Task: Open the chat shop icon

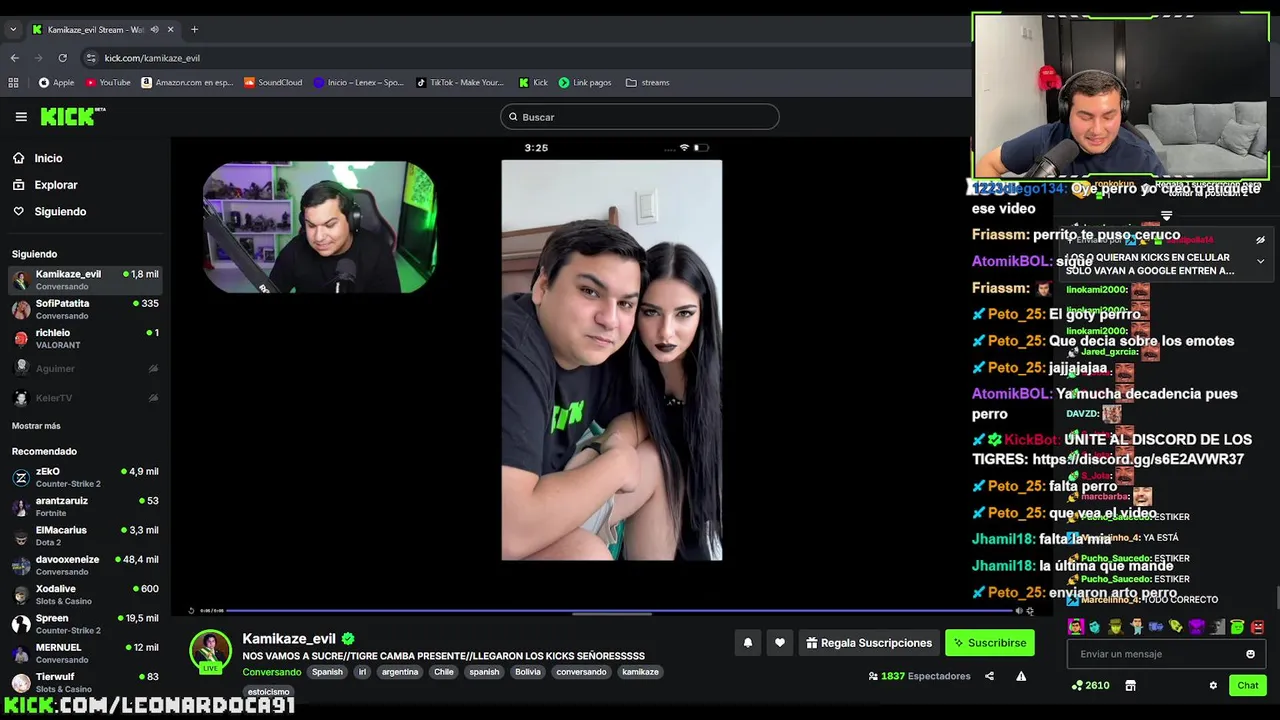Action: pos(1130,685)
